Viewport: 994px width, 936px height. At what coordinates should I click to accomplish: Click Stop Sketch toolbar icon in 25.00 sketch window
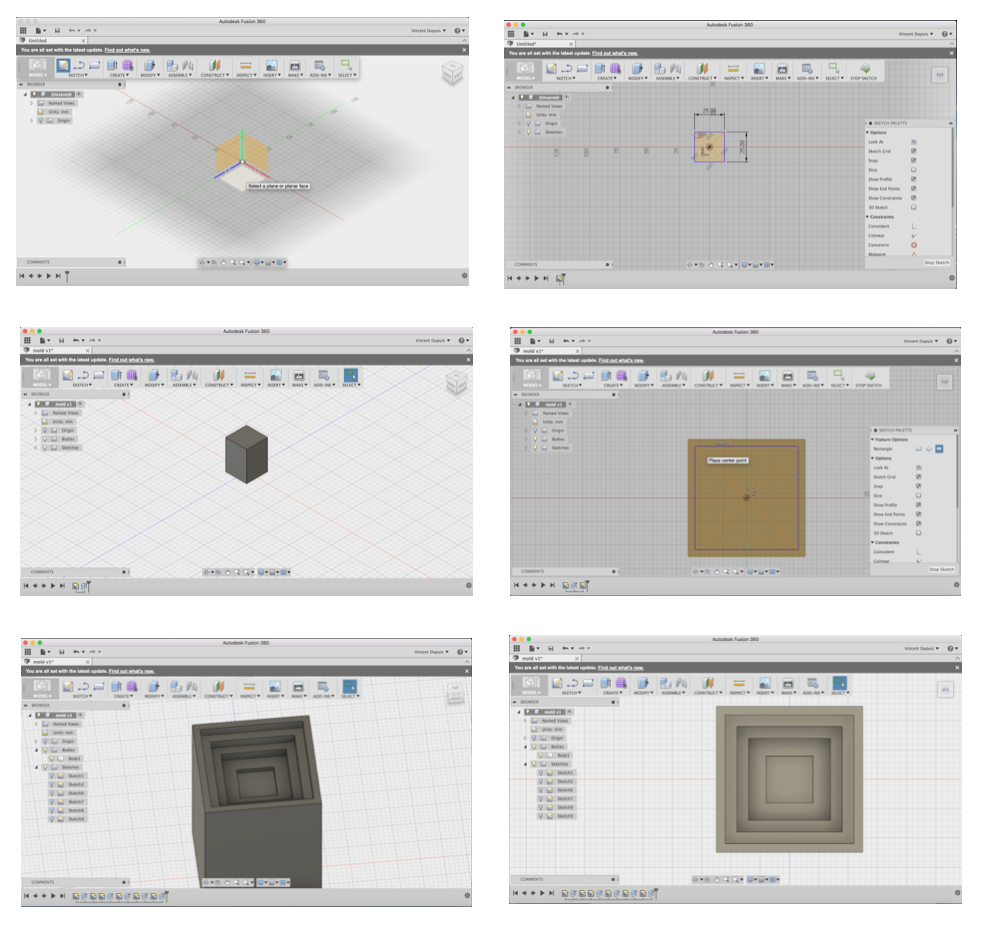point(865,68)
